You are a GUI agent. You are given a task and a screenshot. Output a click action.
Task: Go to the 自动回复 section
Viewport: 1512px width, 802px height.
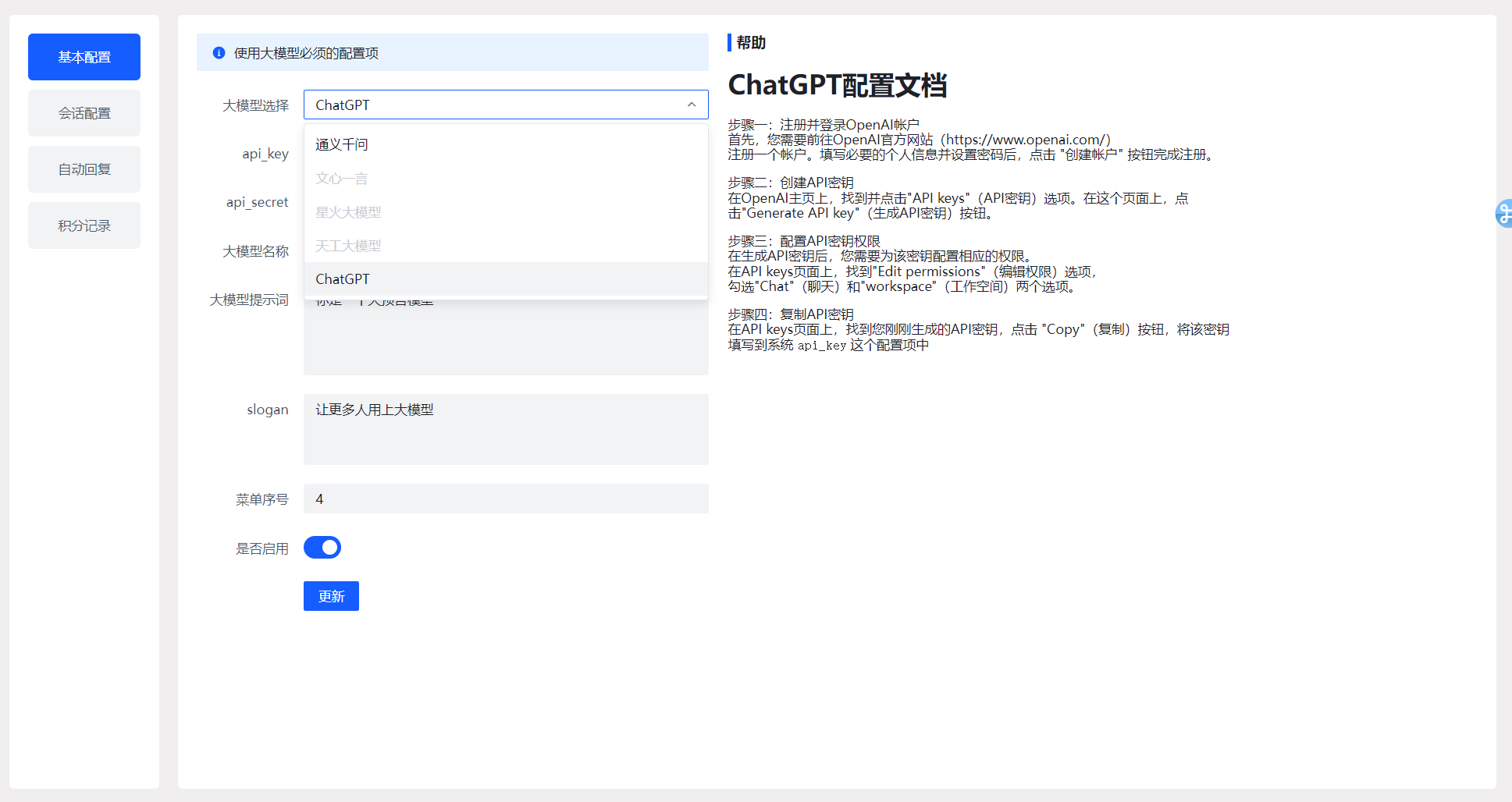point(84,169)
